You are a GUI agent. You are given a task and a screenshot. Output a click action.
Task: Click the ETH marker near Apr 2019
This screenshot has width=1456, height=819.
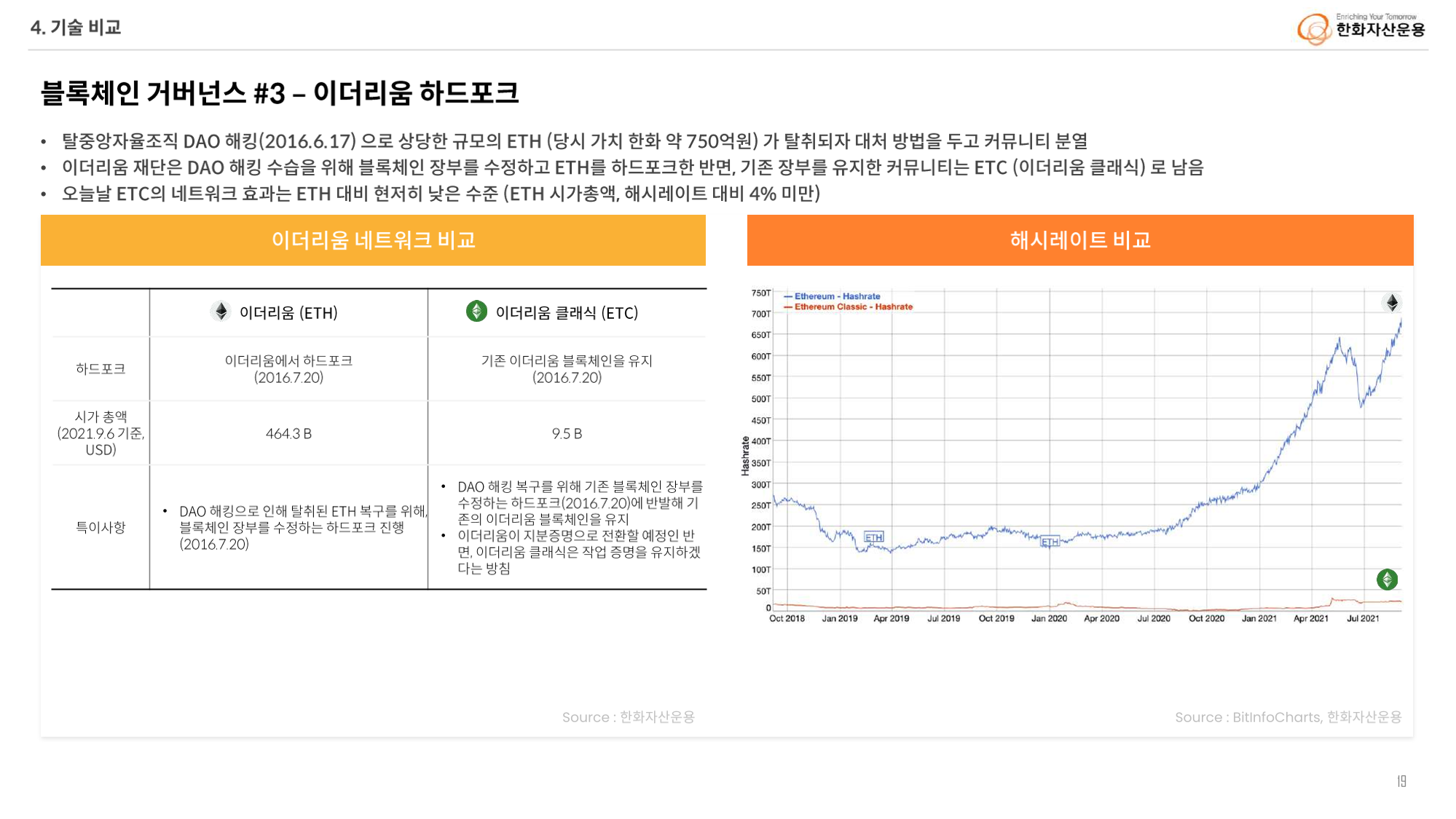(873, 537)
